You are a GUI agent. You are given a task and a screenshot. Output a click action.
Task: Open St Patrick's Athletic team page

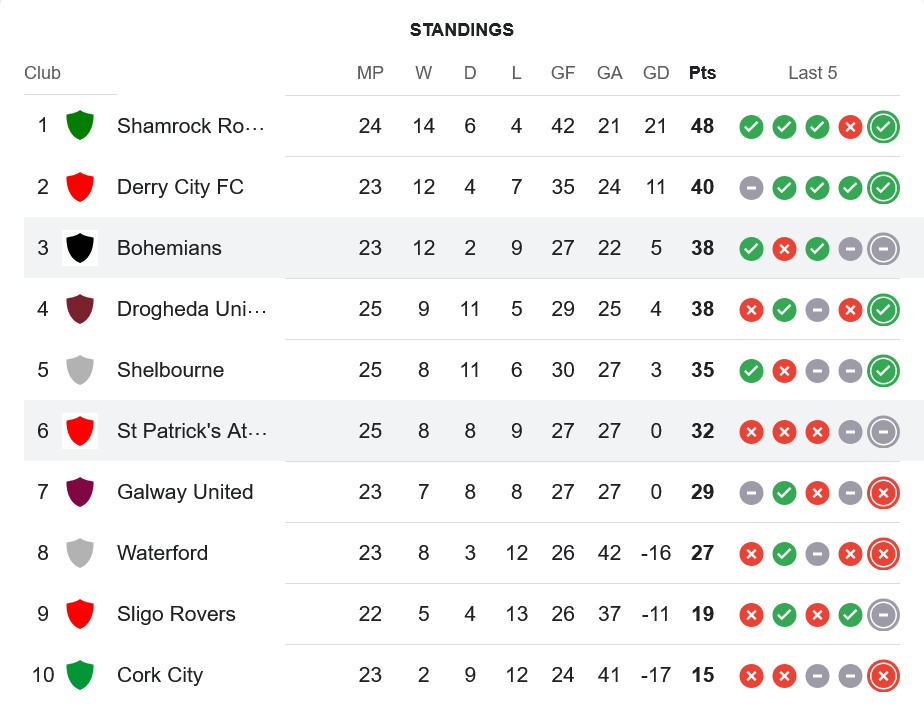pos(191,431)
